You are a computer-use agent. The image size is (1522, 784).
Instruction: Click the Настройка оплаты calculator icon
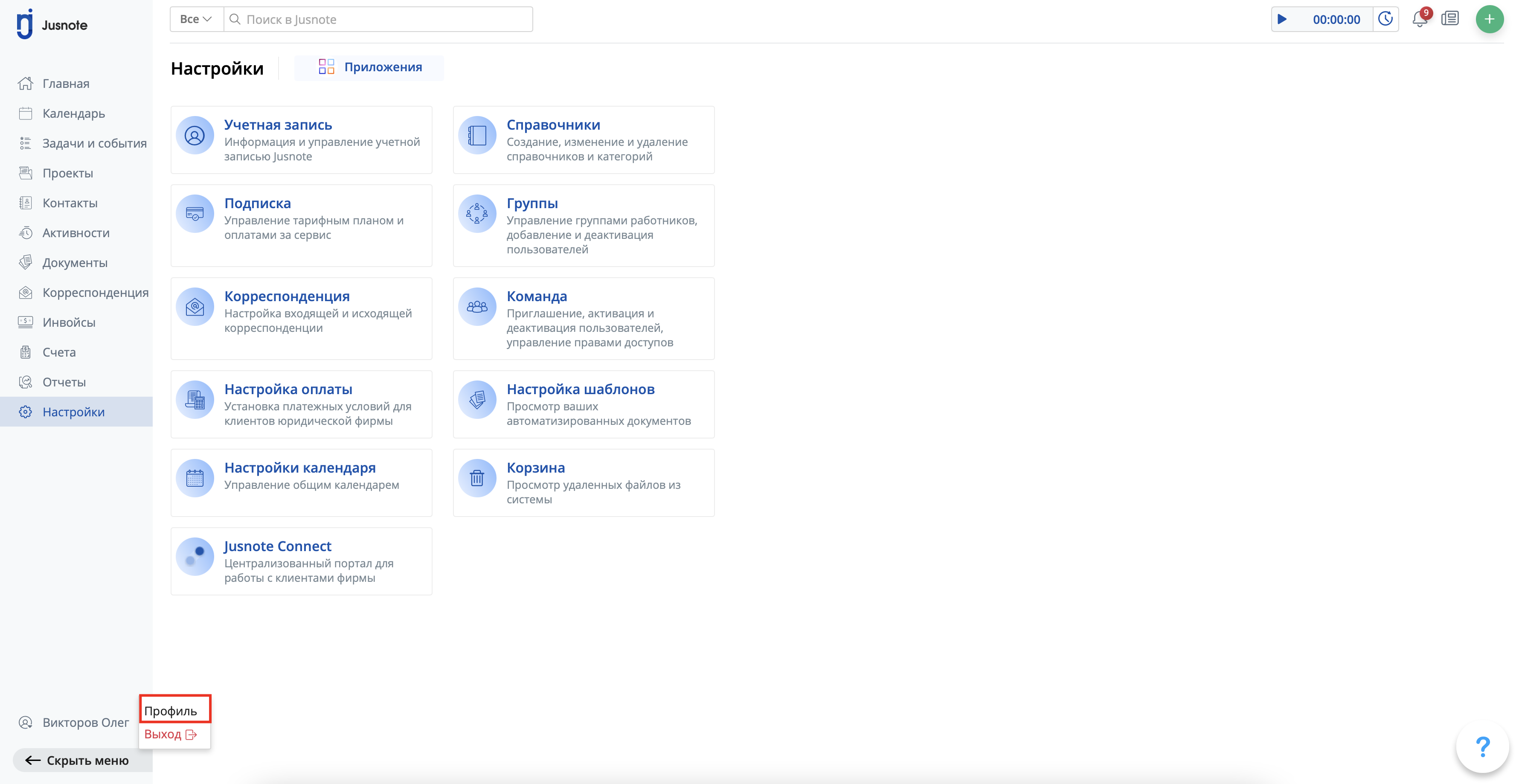(195, 399)
